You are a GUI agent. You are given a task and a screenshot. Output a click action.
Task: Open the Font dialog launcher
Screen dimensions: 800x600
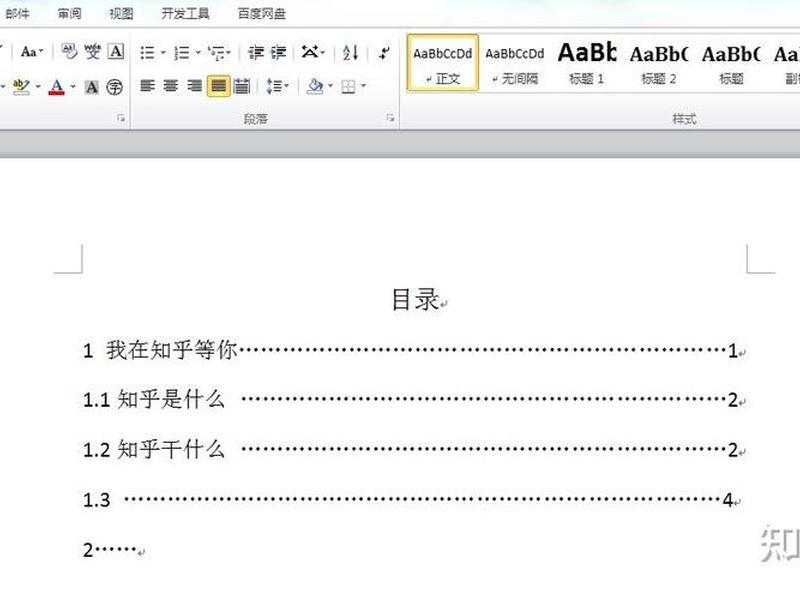coord(121,118)
